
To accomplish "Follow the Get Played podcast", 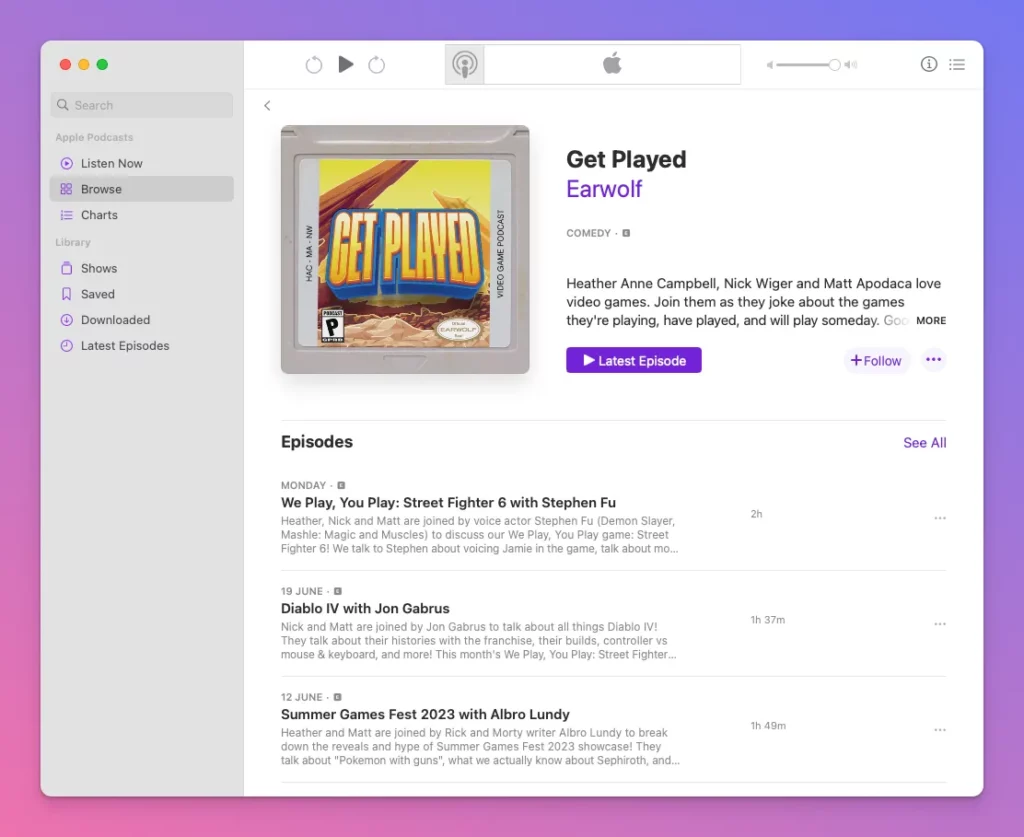I will [x=876, y=361].
